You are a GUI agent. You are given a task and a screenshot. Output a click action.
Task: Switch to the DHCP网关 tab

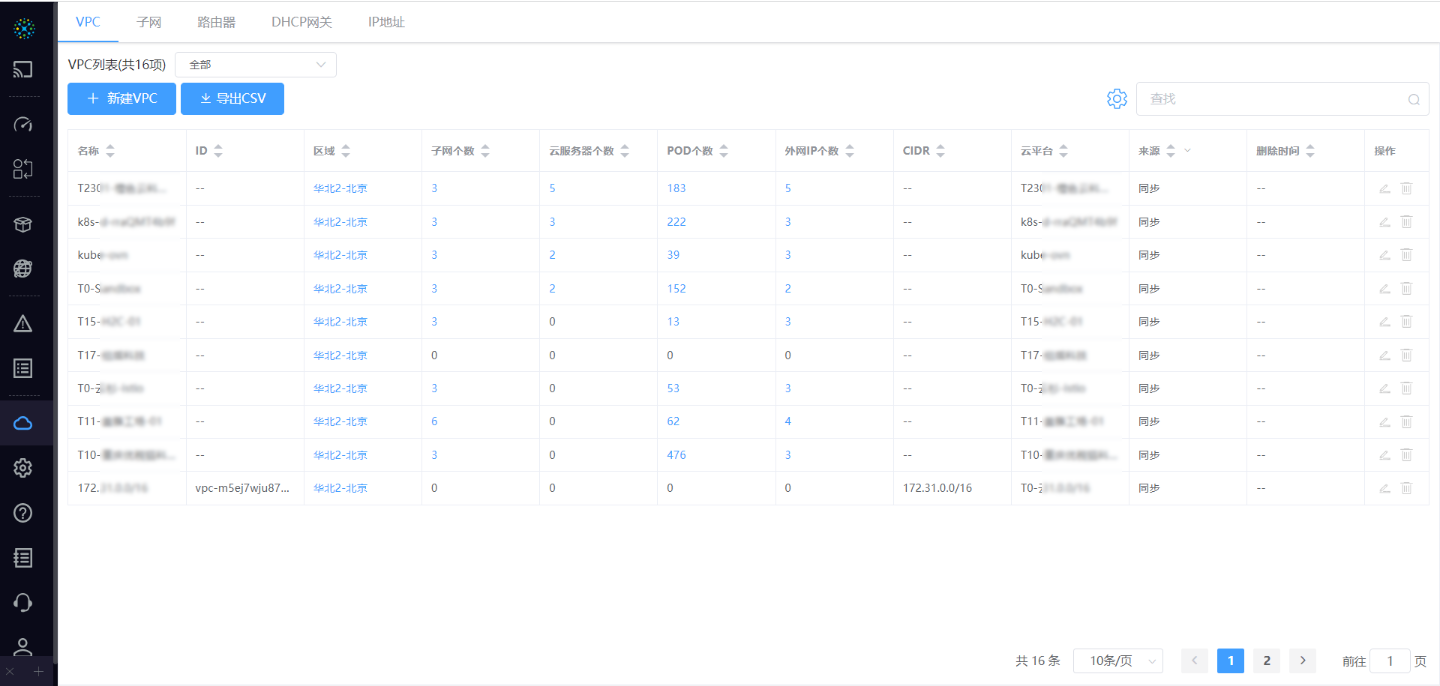[301, 22]
